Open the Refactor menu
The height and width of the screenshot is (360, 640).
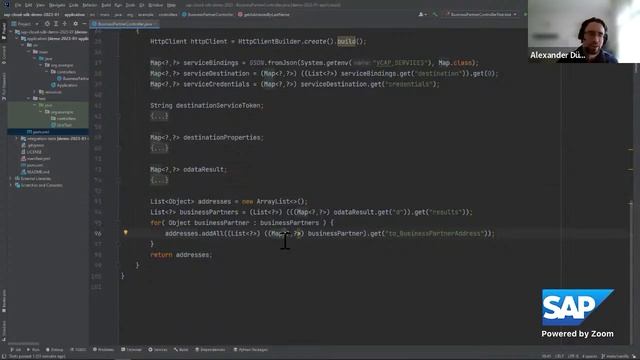pos(90,5)
